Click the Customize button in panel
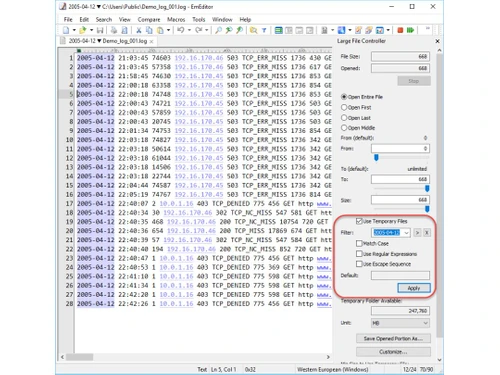Screen dimensions: 500x375 (393, 352)
